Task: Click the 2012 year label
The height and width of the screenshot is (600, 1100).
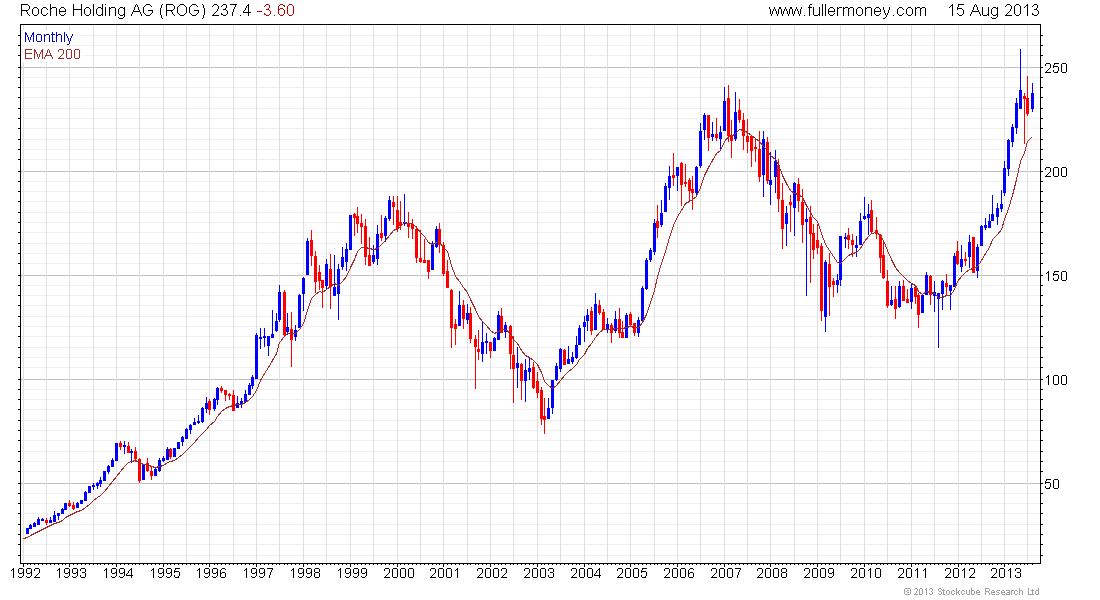Action: point(960,573)
